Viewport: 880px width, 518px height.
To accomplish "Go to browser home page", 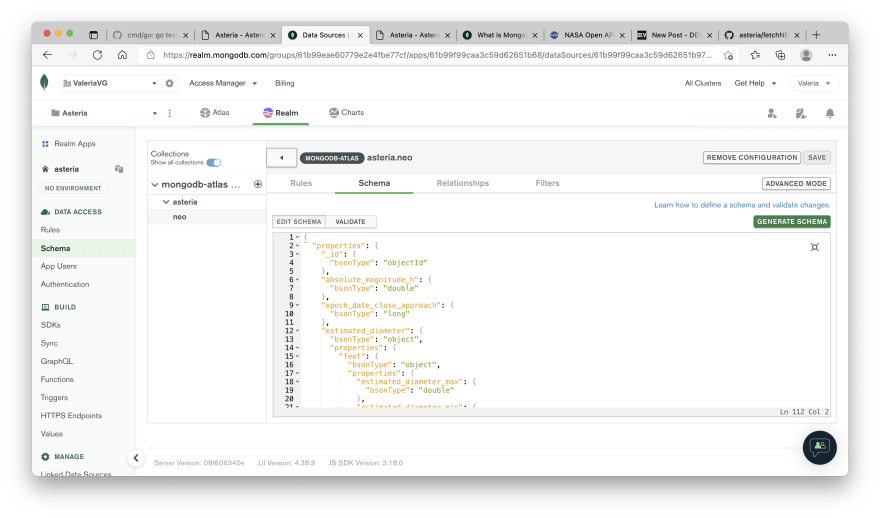I will point(122,54).
